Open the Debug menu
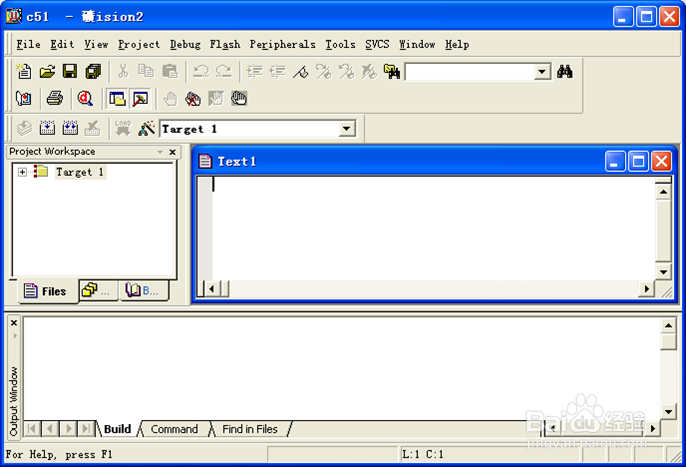The width and height of the screenshot is (686, 467). click(186, 44)
